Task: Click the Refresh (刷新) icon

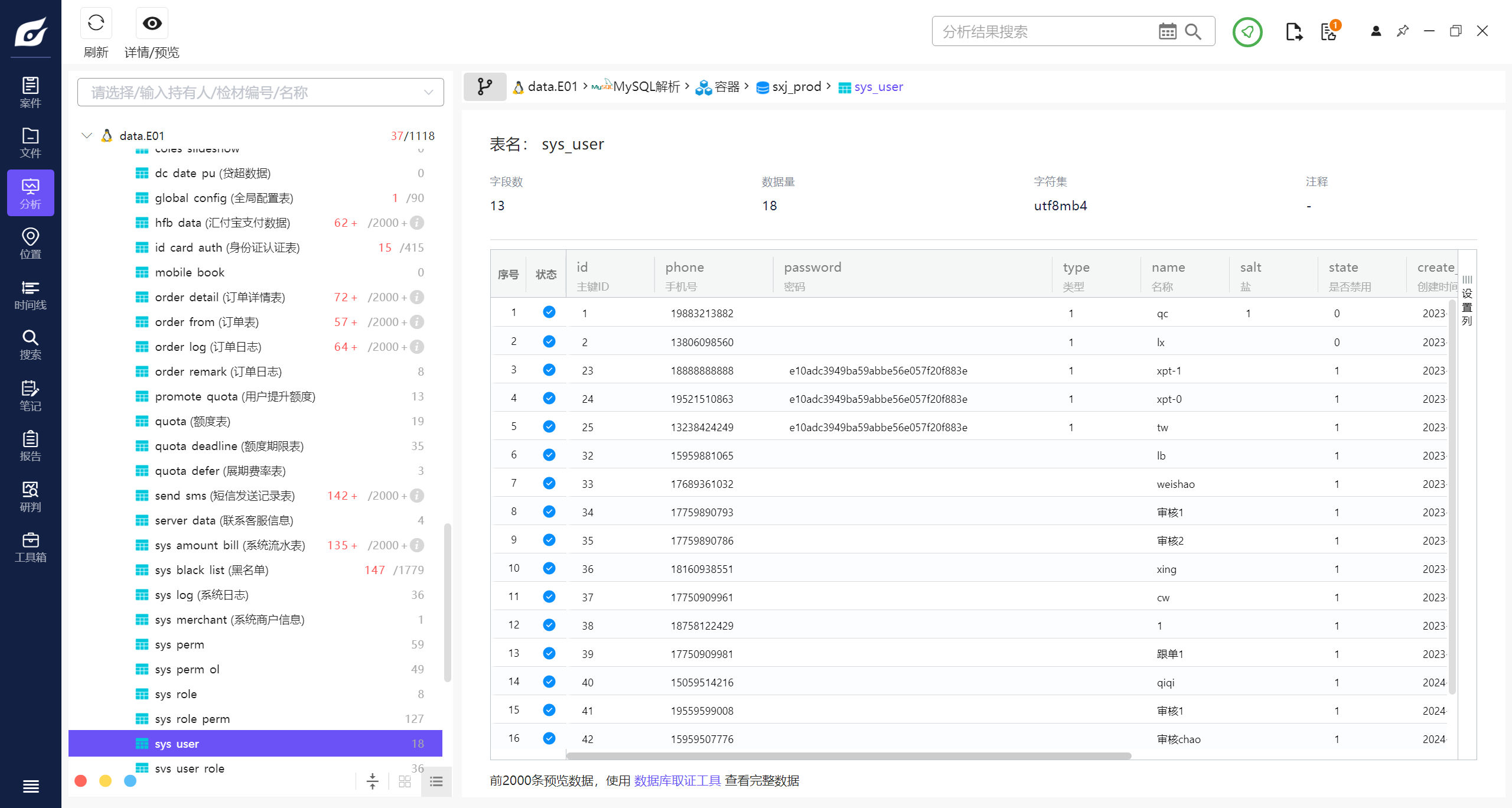Action: coord(96,24)
